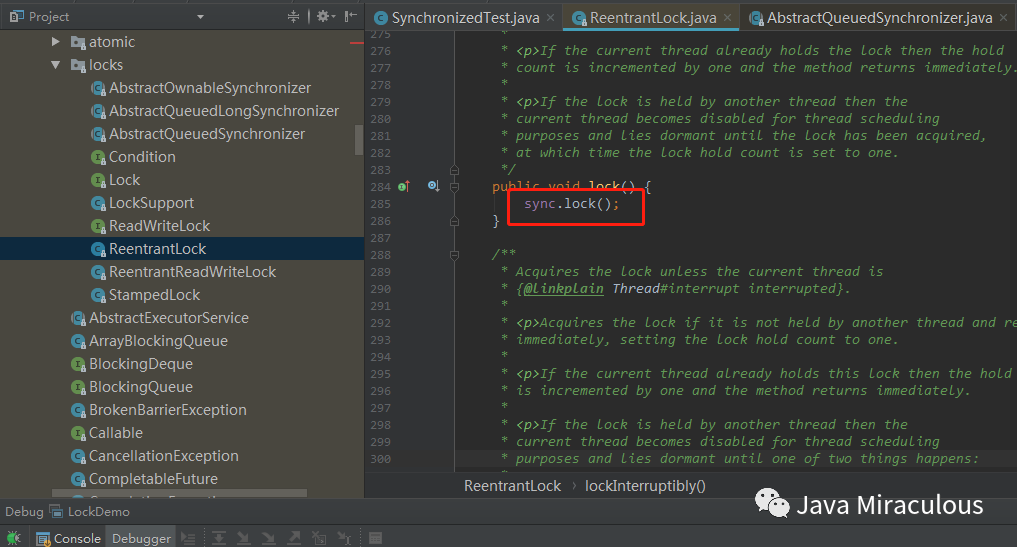This screenshot has width=1017, height=547.
Task: Hide the Project tool window
Action: (350, 16)
